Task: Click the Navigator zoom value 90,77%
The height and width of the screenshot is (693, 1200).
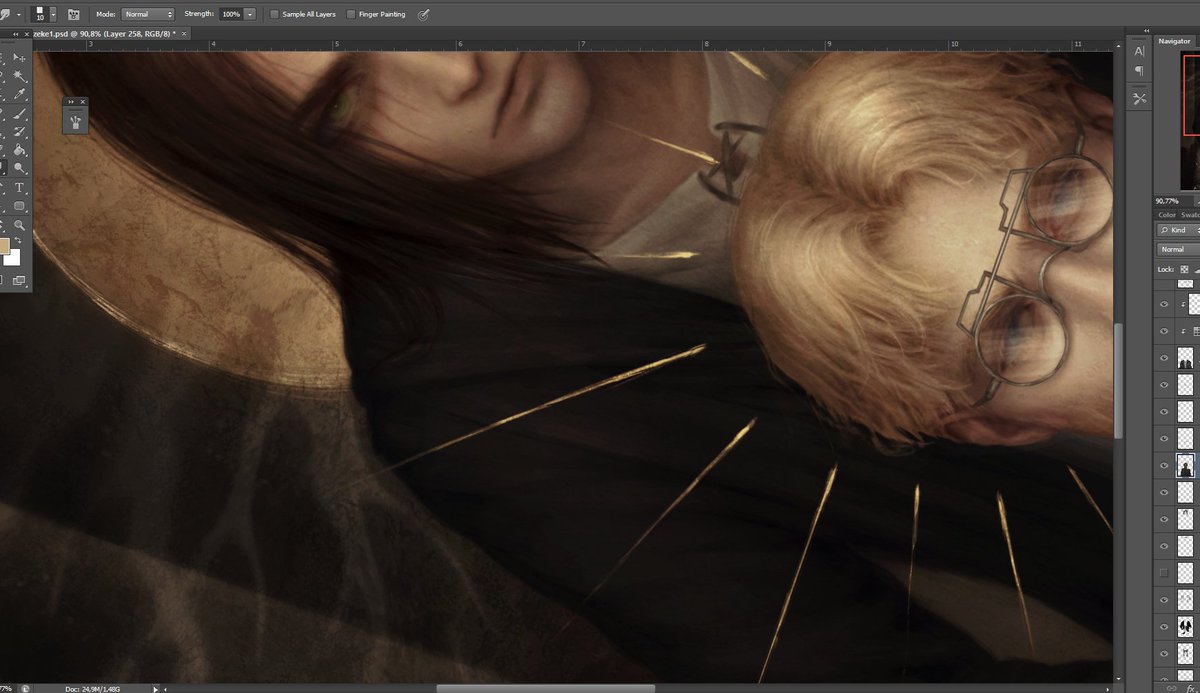Action: click(1166, 200)
